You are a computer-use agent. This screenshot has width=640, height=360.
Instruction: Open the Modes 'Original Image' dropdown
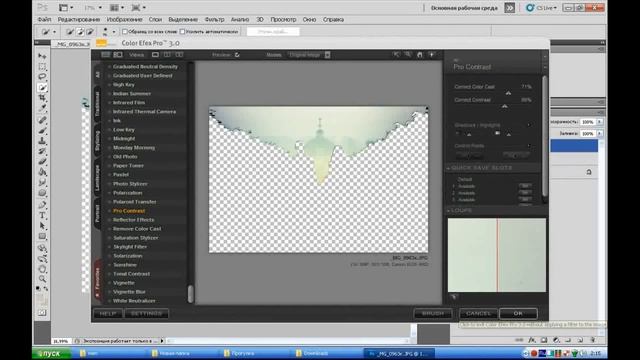(x=309, y=55)
